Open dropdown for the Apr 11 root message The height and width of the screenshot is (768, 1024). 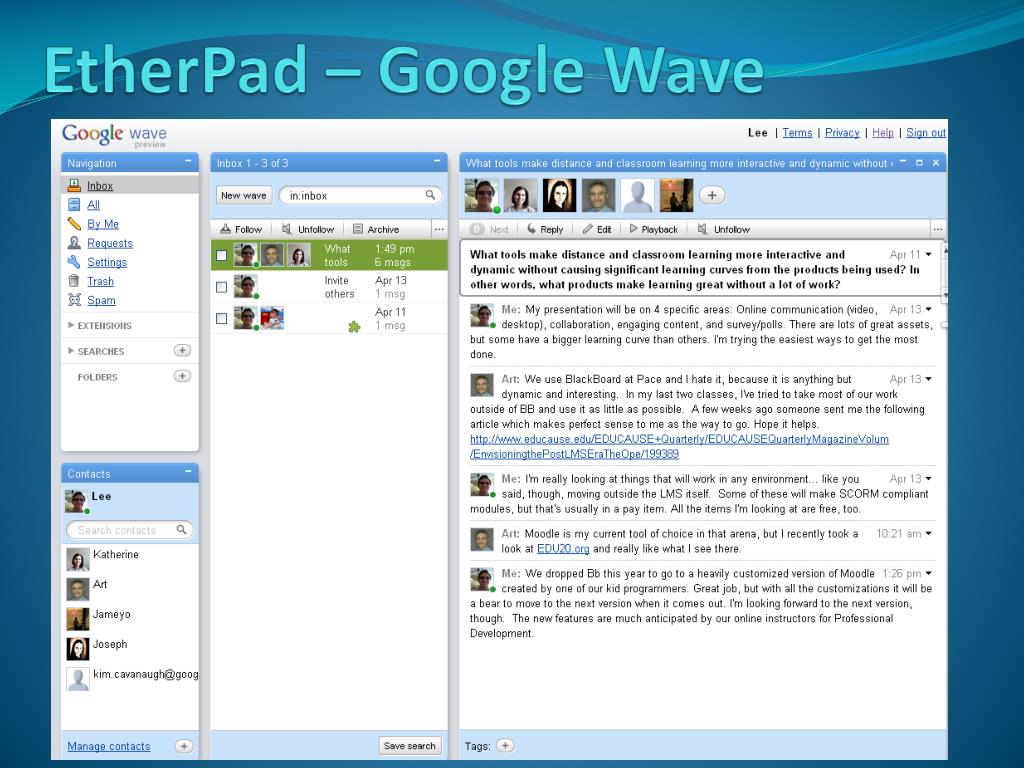tap(929, 255)
